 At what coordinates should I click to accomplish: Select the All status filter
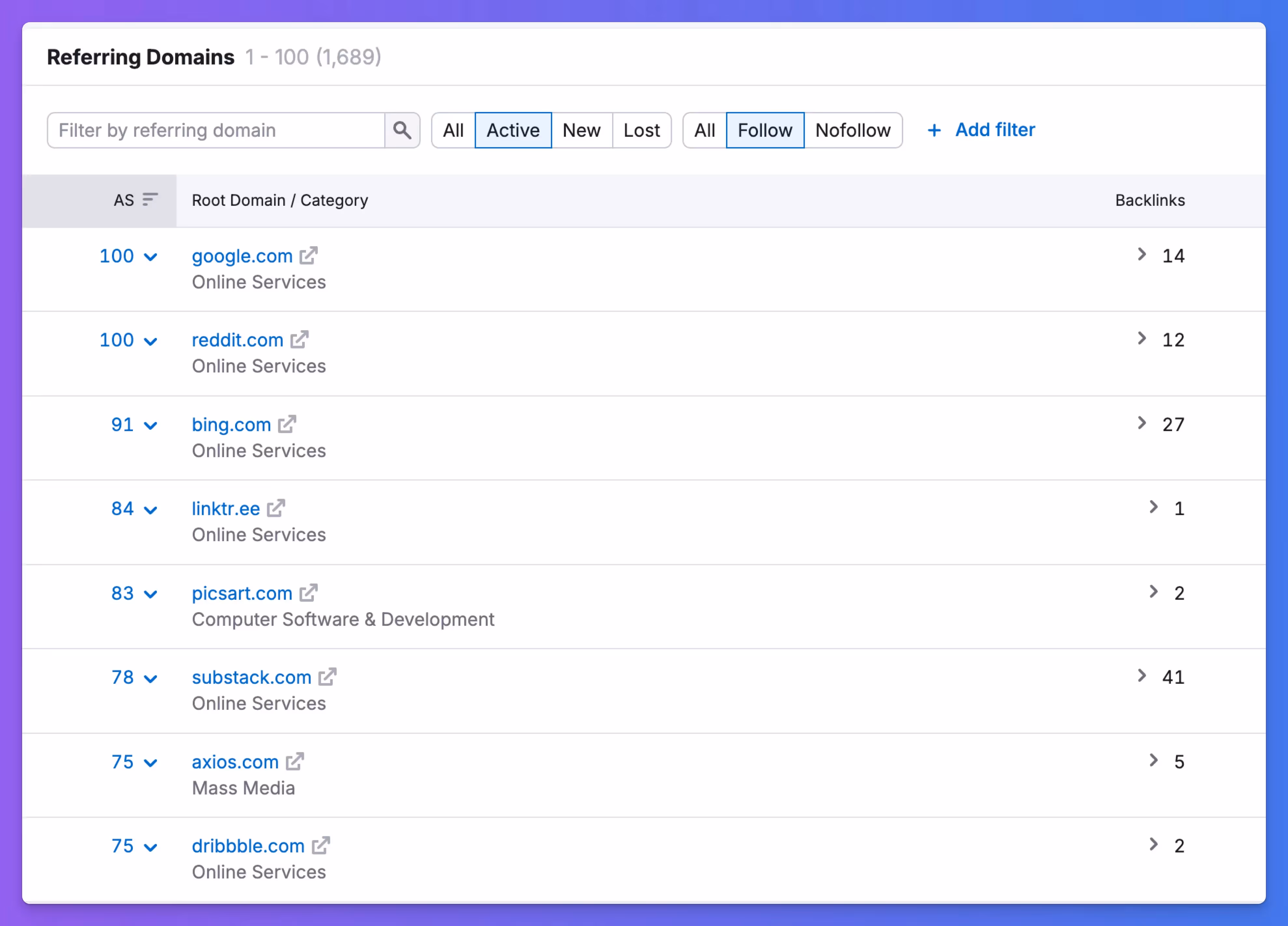[453, 130]
